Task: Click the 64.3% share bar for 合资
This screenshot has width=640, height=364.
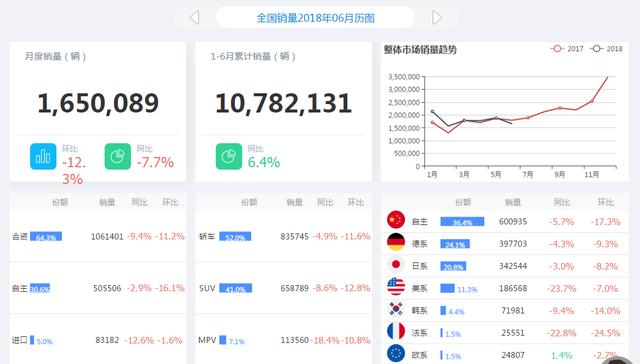Action: 46,236
